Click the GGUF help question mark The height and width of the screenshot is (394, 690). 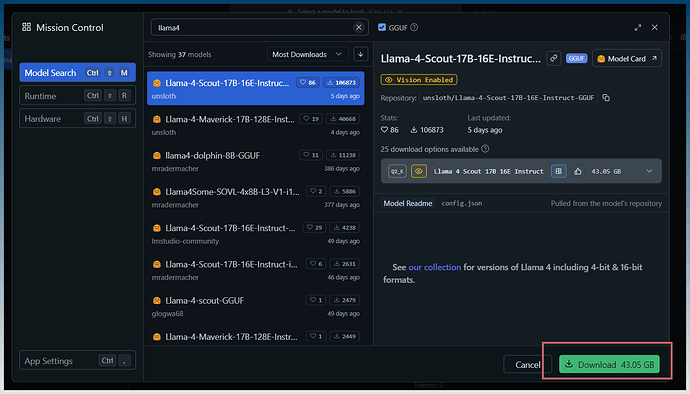click(414, 27)
